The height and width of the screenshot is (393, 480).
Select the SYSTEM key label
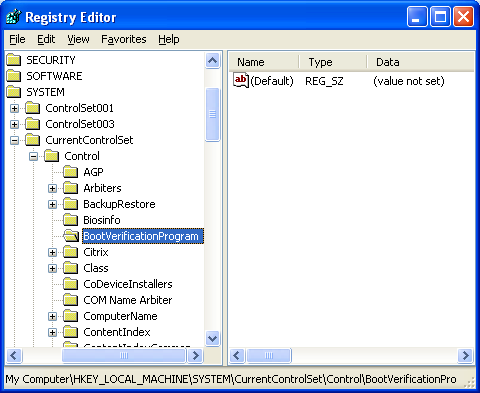click(45, 92)
